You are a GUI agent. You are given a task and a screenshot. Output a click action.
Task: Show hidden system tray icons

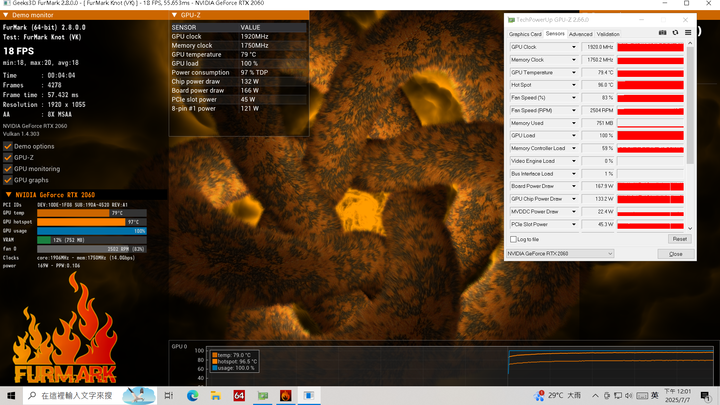pyautogui.click(x=595, y=396)
